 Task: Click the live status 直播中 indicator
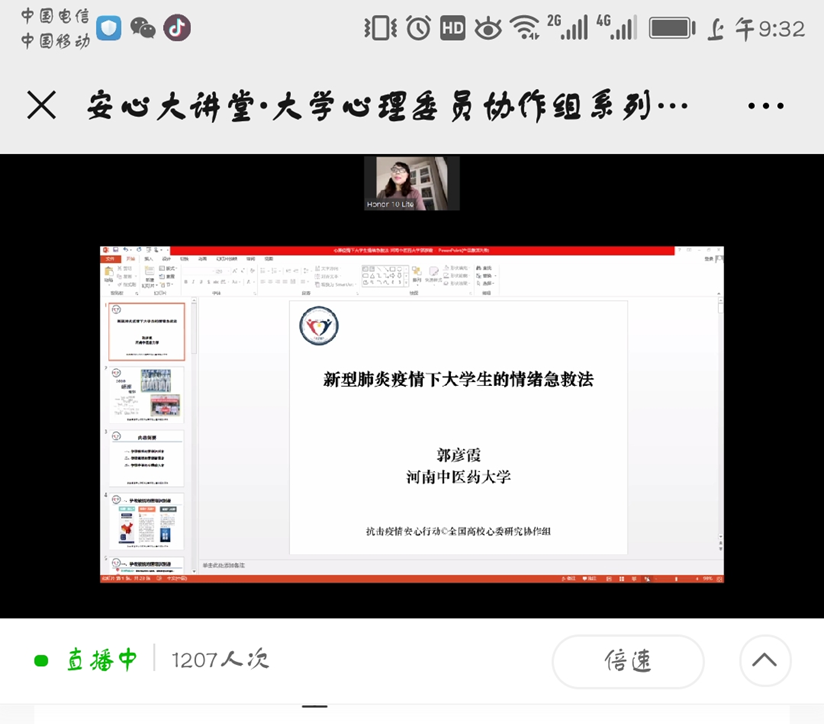point(88,660)
